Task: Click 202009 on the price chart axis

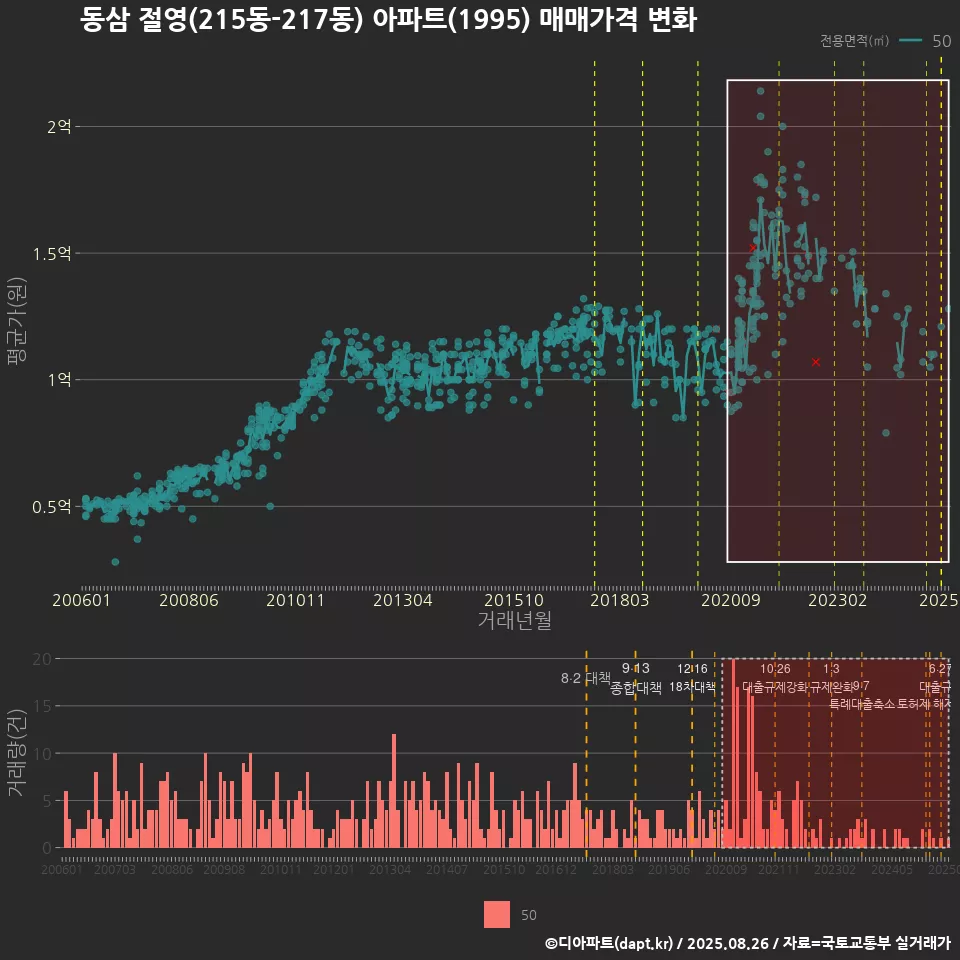Action: 730,600
